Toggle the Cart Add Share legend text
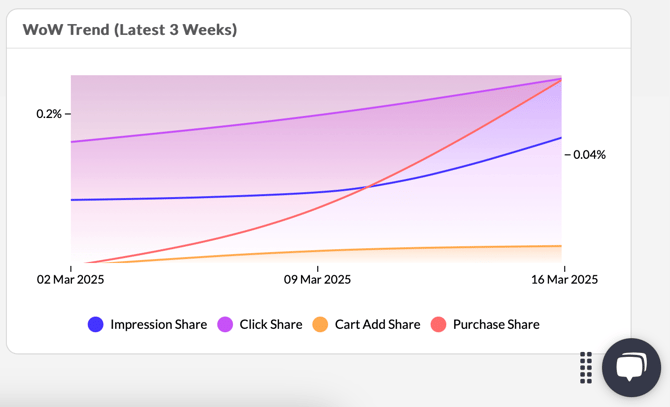Viewport: 670px width, 407px height. click(377, 324)
